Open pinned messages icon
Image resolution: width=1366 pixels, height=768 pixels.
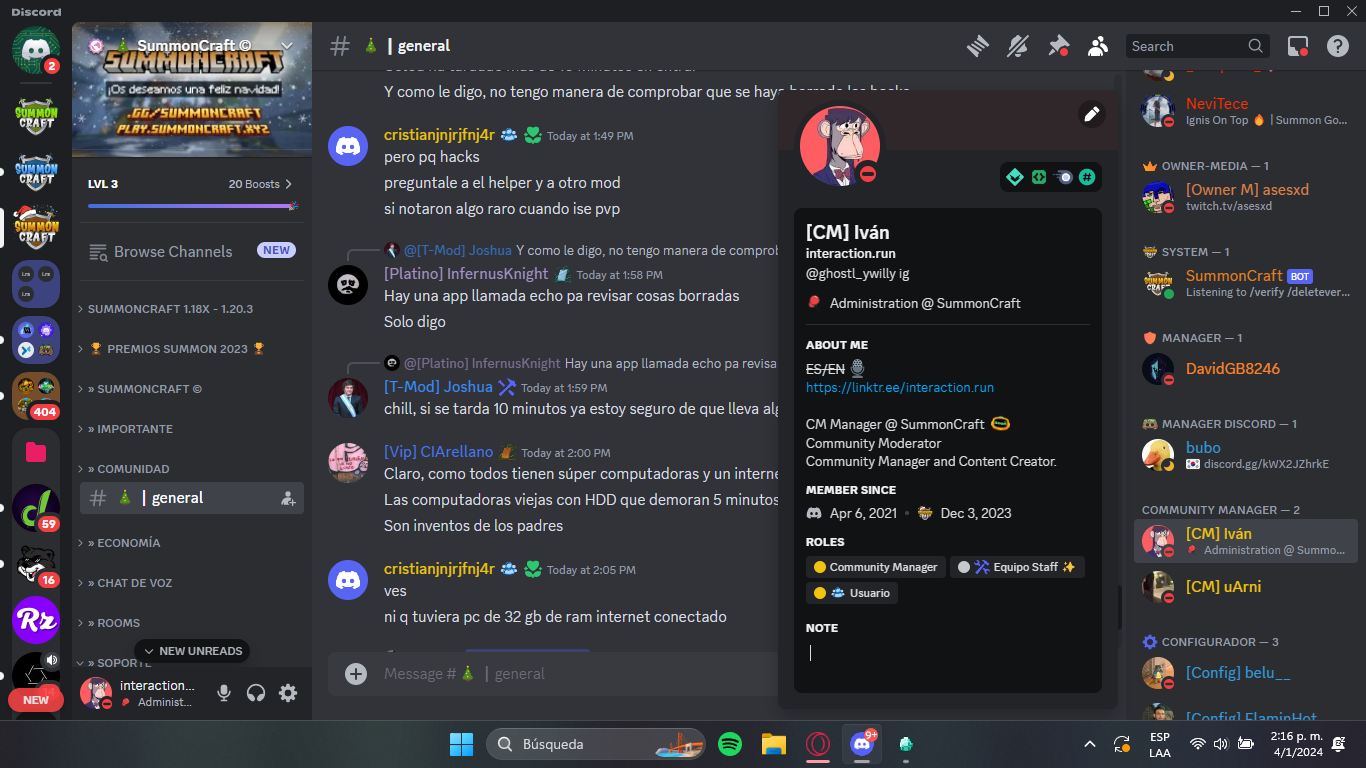click(x=1058, y=46)
